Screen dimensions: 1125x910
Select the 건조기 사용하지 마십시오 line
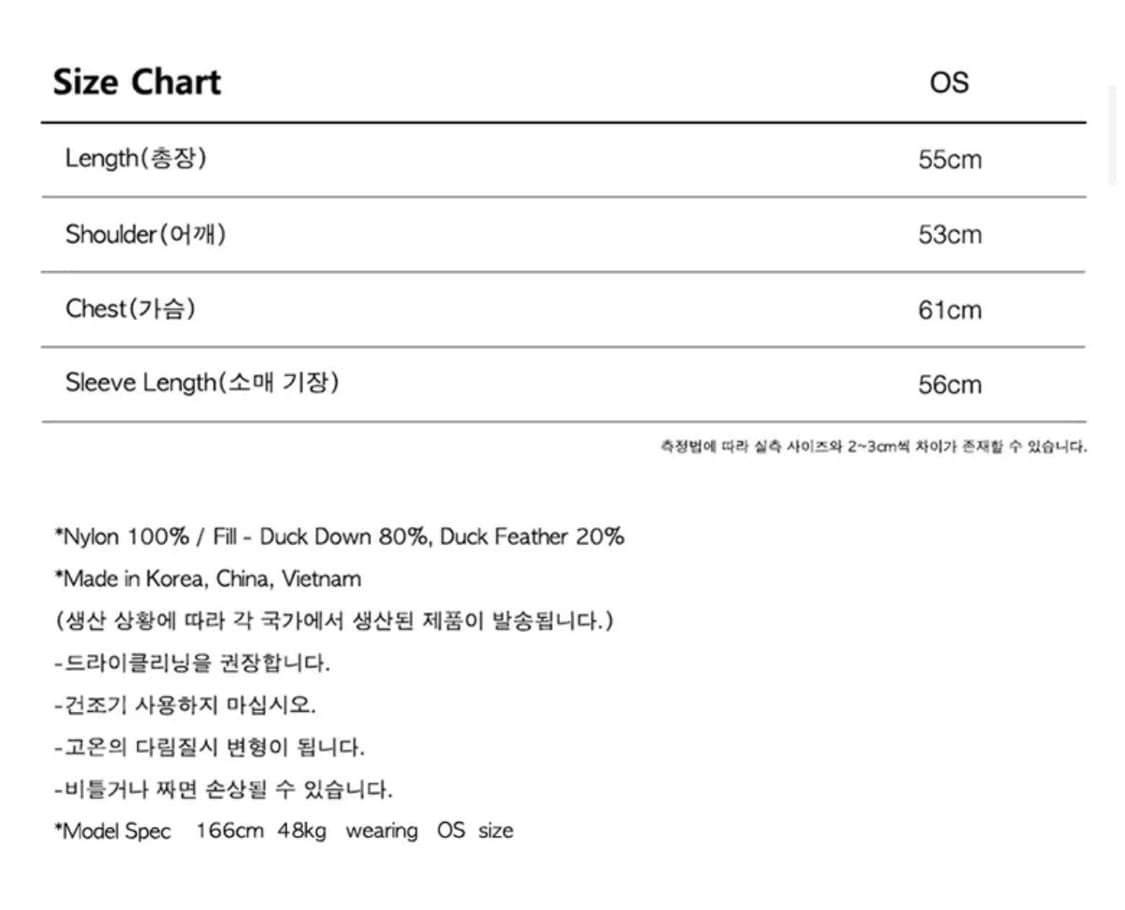coord(185,705)
